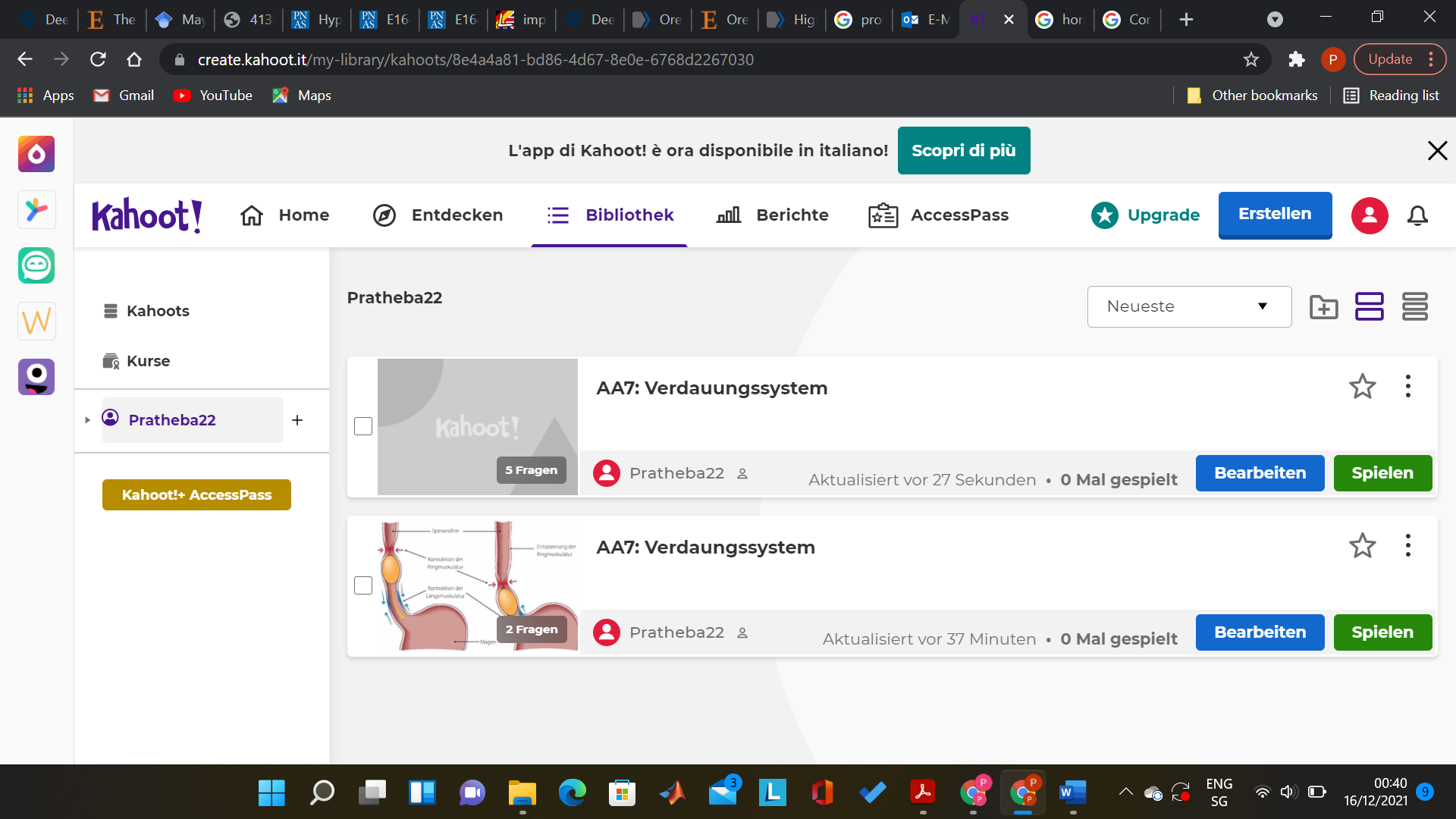Close the Italian app announcement banner
This screenshot has height=819, width=1456.
pos(1437,150)
